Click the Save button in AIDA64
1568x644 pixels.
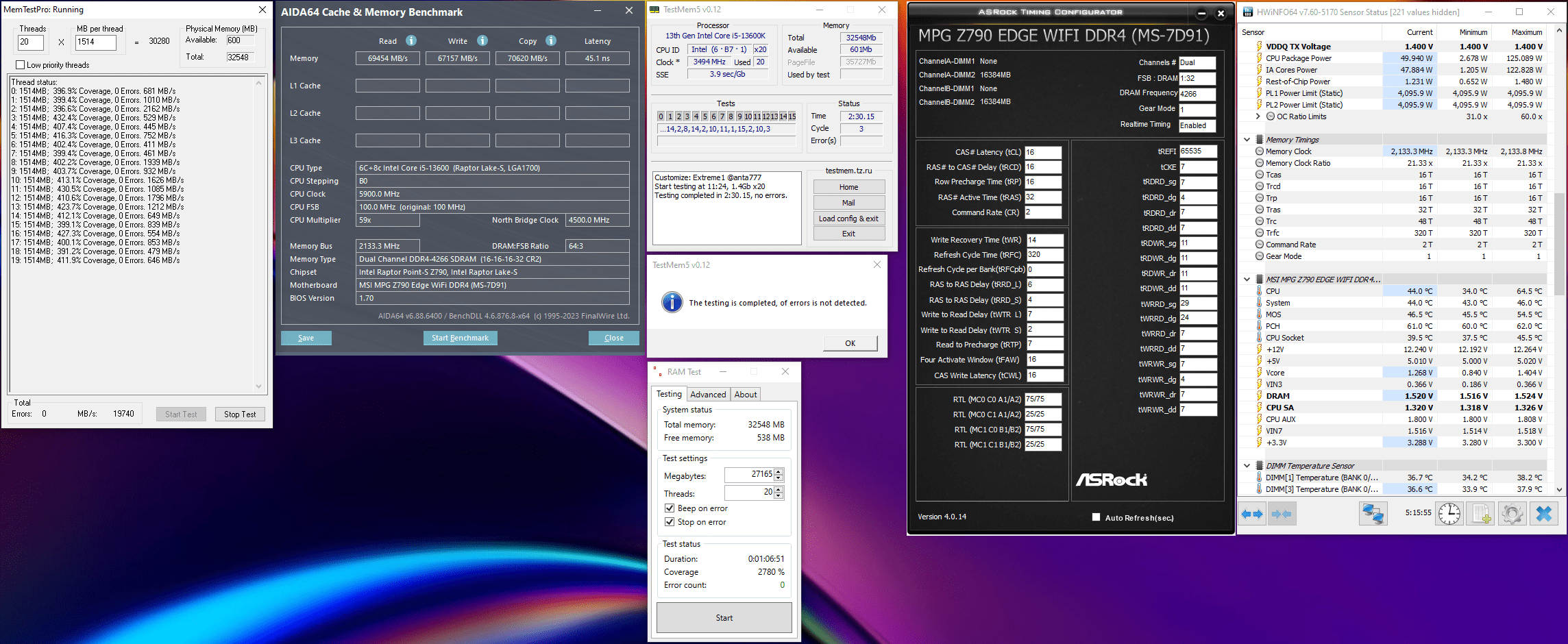306,338
